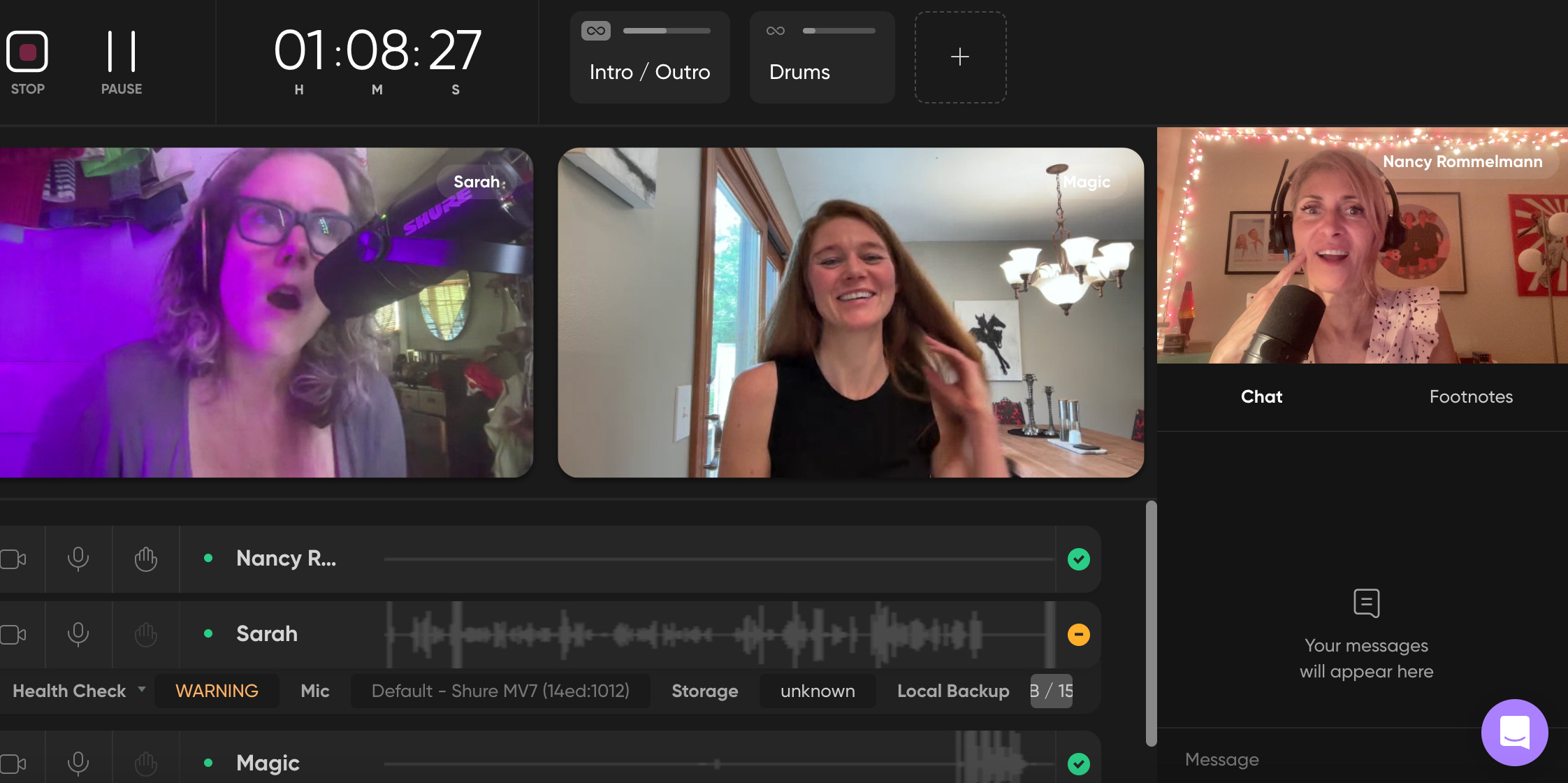Click the Sarah participant name

pos(267,633)
